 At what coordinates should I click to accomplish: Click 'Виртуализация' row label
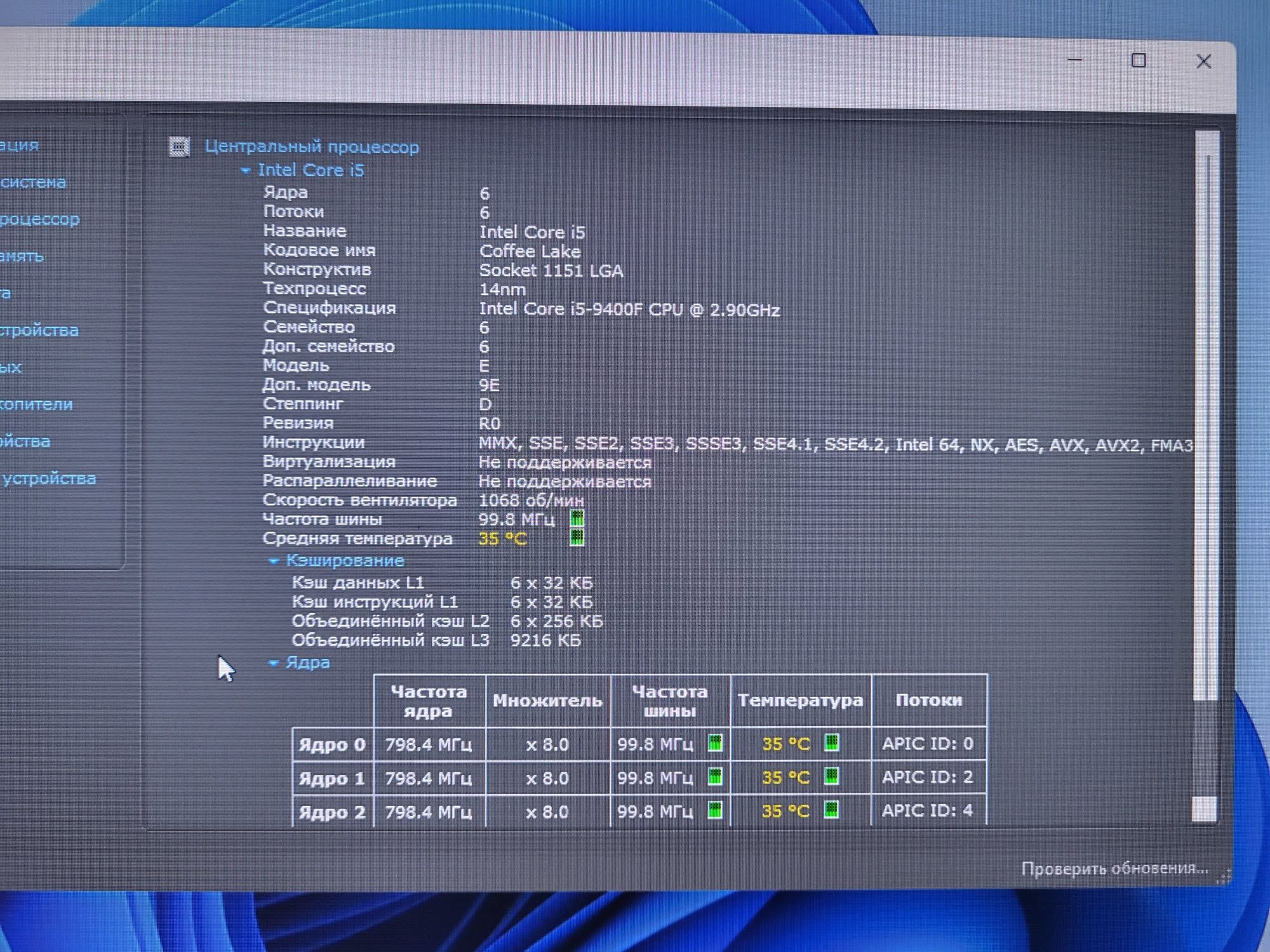tap(329, 462)
